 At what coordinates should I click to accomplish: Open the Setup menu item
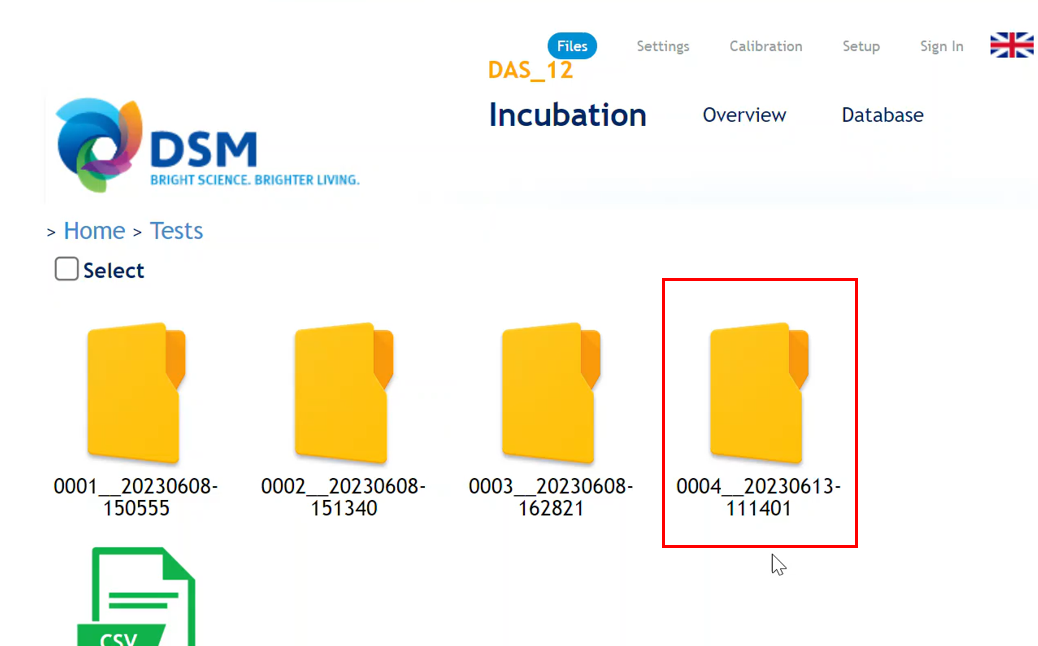[861, 46]
